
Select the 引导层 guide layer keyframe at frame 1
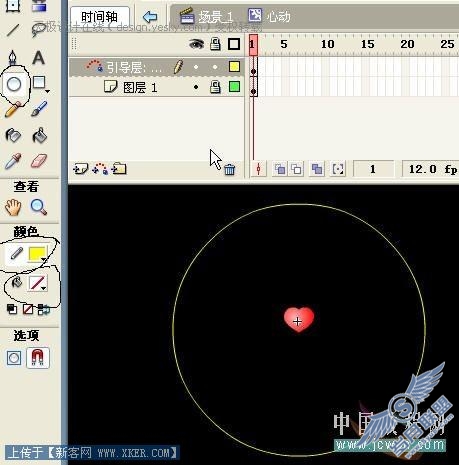pos(254,67)
